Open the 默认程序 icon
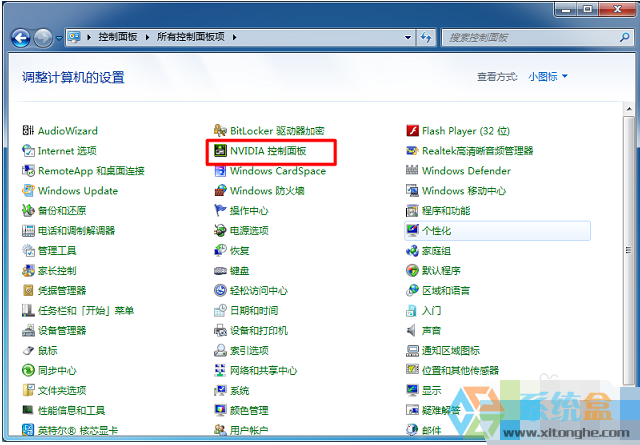The height and width of the screenshot is (445, 640). coord(412,271)
